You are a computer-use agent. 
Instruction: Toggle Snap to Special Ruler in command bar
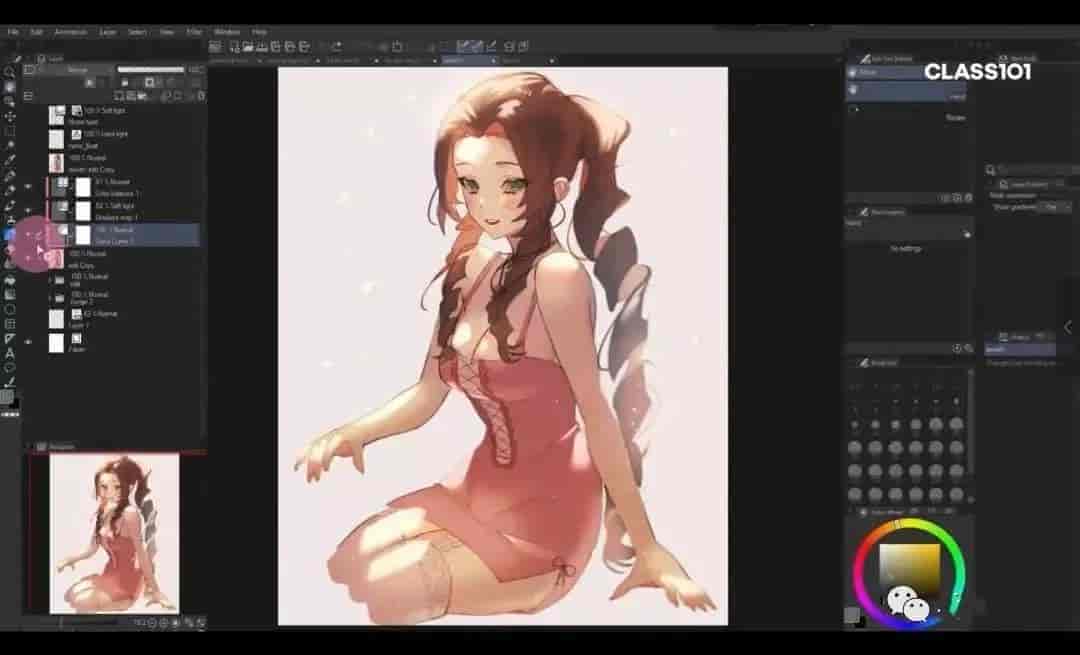[477, 46]
